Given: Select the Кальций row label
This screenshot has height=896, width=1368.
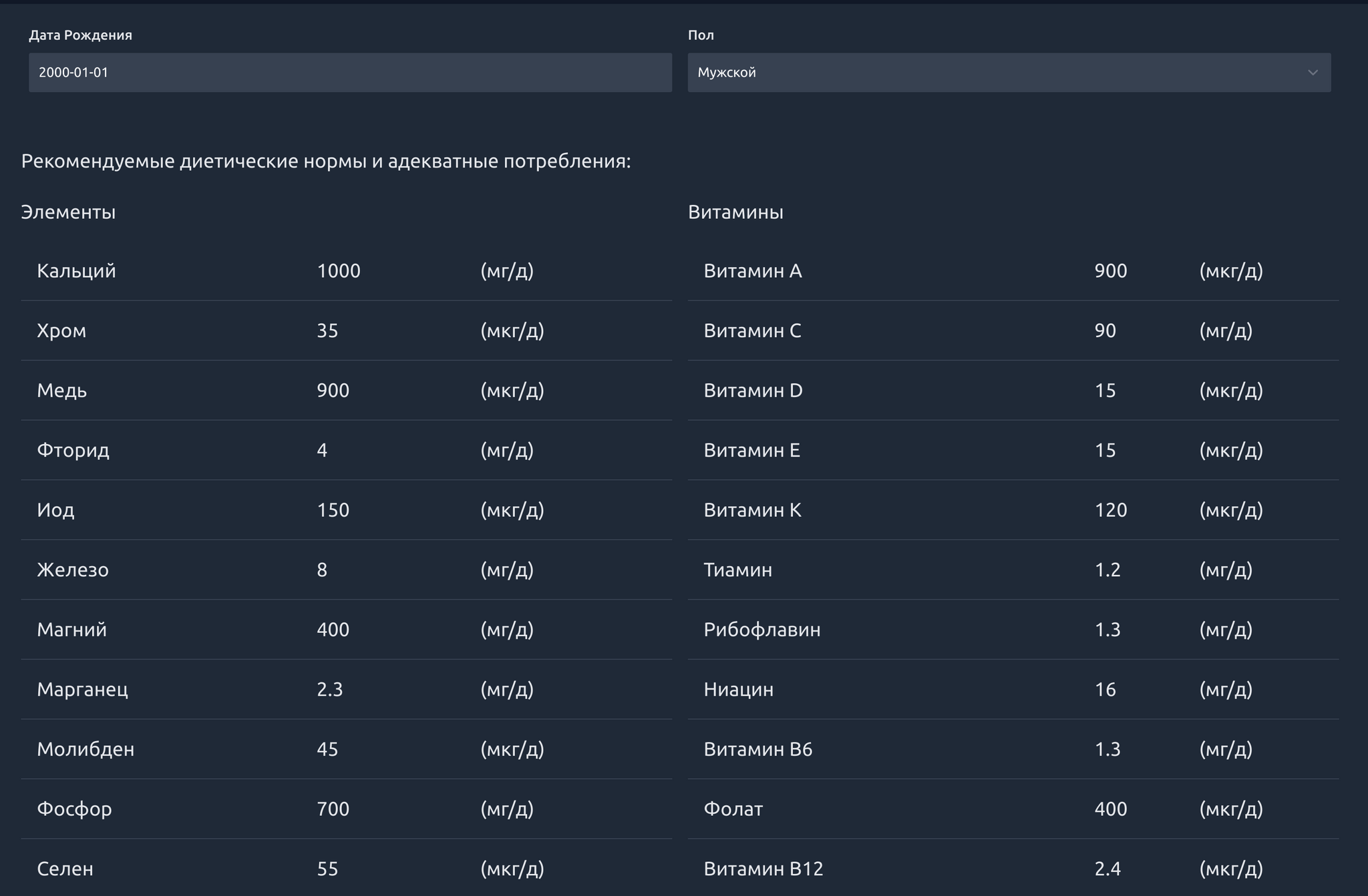Looking at the screenshot, I should [76, 271].
